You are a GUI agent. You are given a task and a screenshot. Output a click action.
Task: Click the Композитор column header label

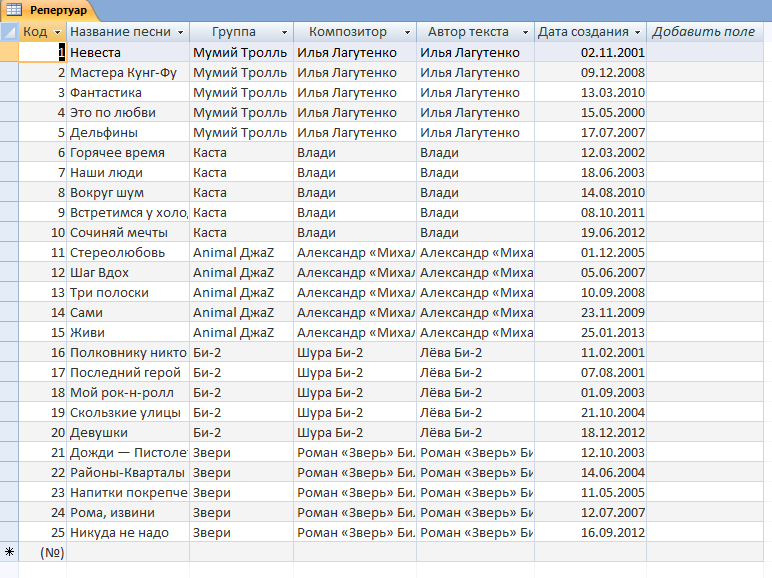pos(348,32)
